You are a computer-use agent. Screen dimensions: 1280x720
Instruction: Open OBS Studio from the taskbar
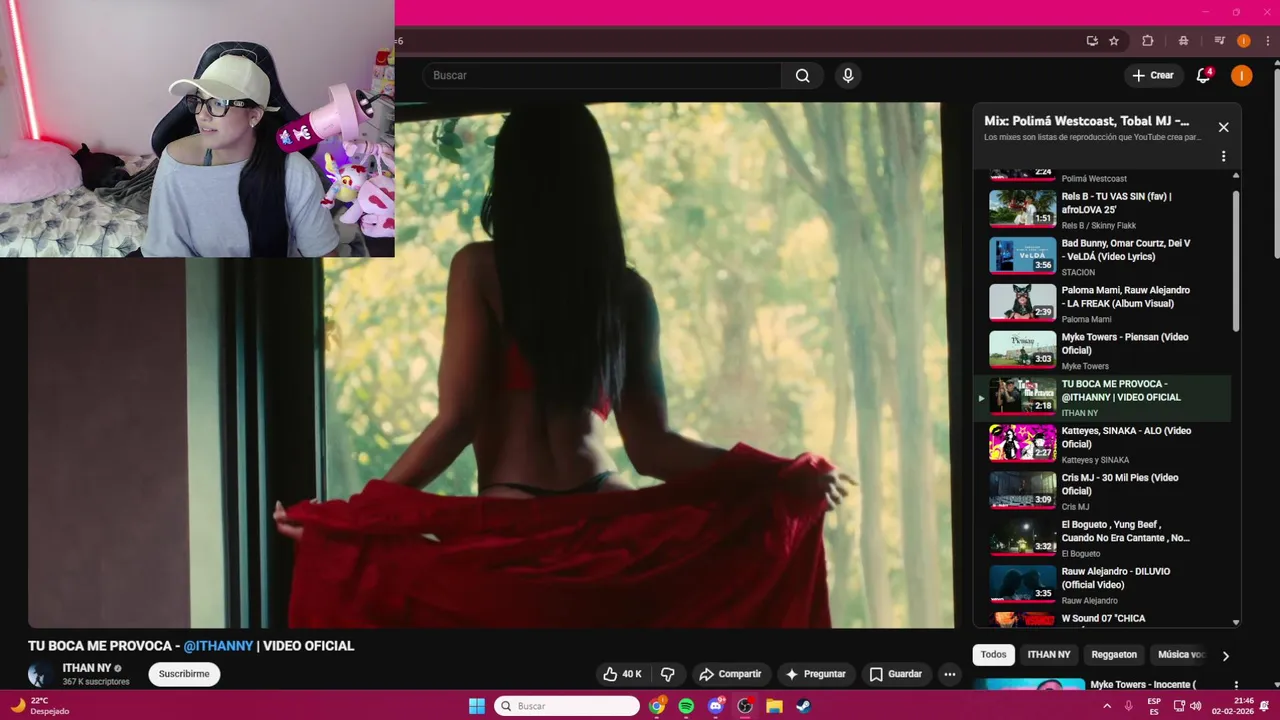click(x=745, y=706)
